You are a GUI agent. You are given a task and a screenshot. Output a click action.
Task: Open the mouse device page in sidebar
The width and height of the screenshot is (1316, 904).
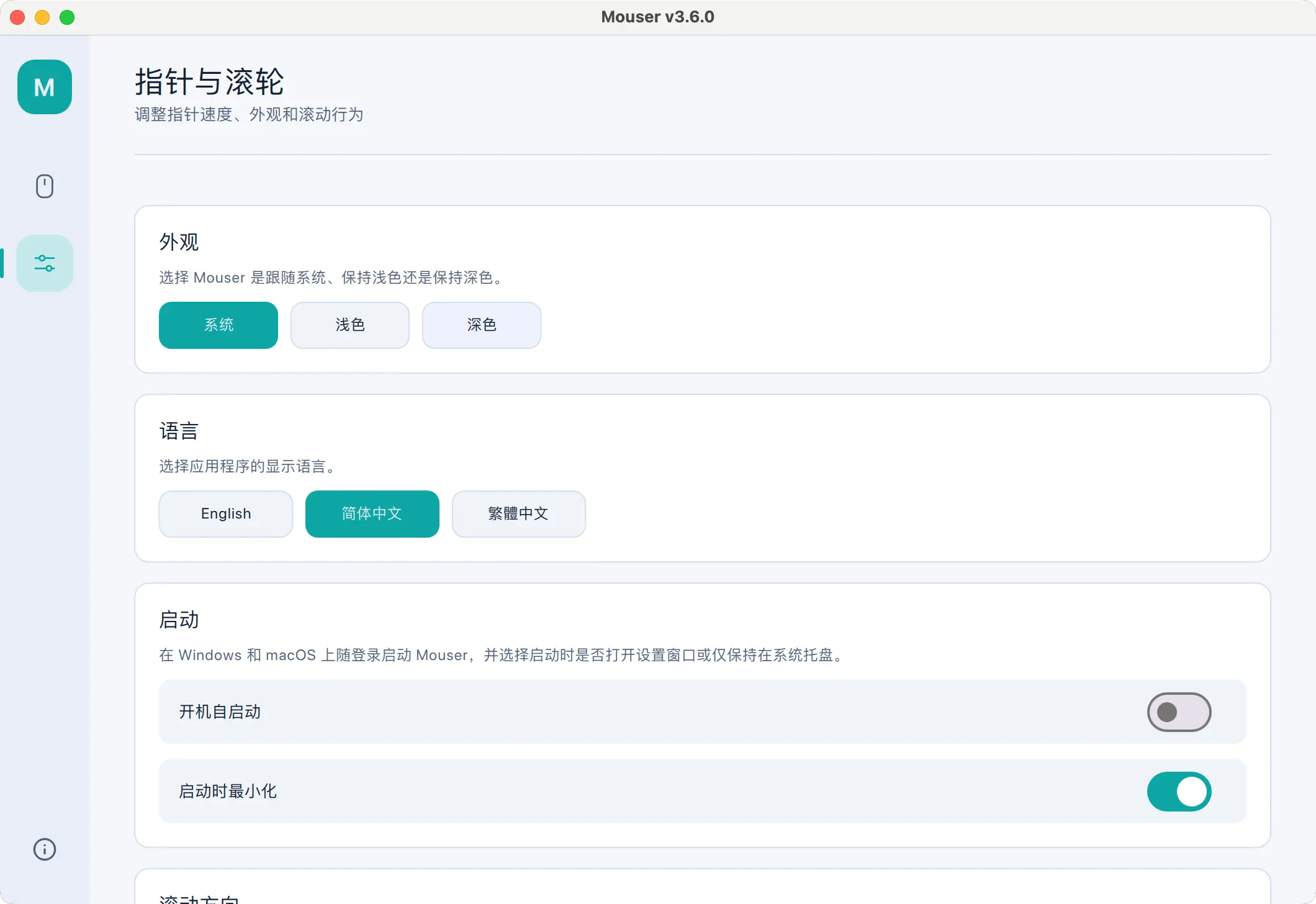coord(45,186)
